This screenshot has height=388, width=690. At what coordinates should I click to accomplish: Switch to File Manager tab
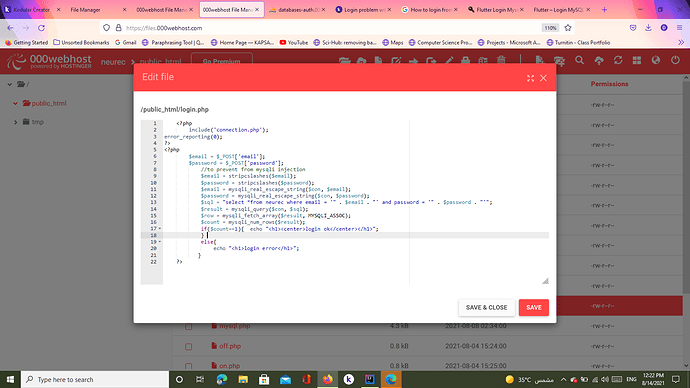[98, 10]
